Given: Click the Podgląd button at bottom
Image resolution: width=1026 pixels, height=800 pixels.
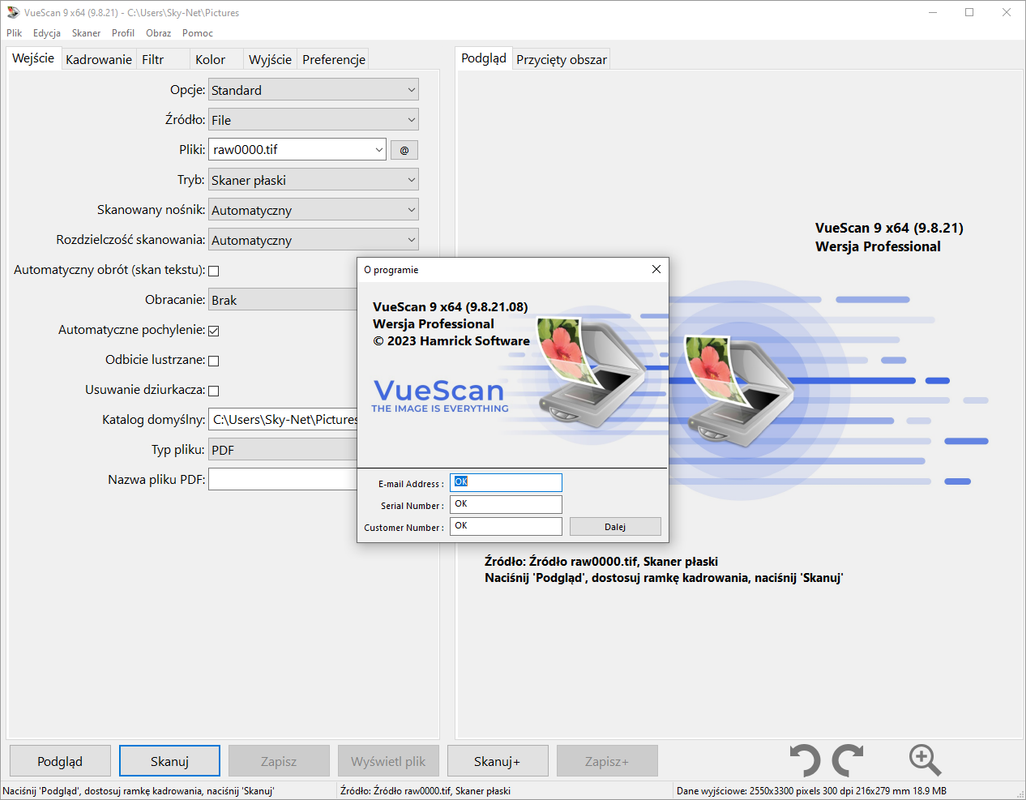Looking at the screenshot, I should pyautogui.click(x=60, y=761).
